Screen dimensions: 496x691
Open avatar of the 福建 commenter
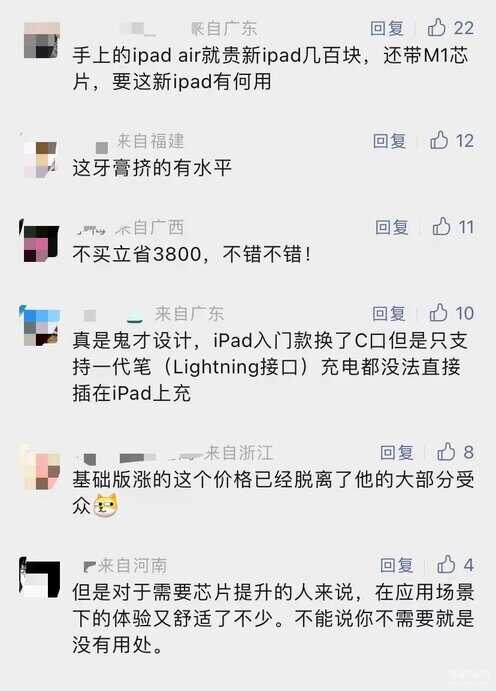click(40, 159)
